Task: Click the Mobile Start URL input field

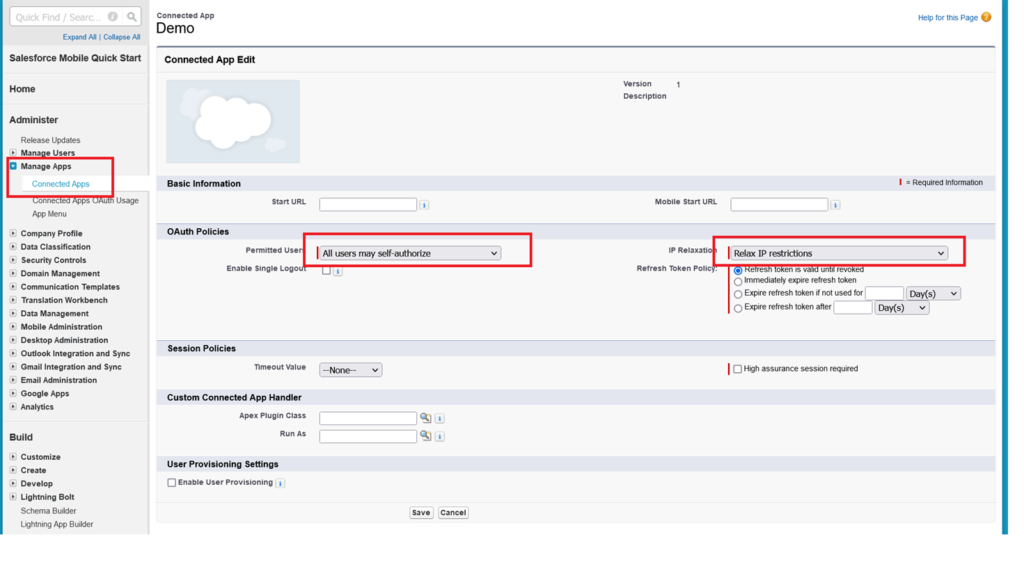Action: (779, 204)
